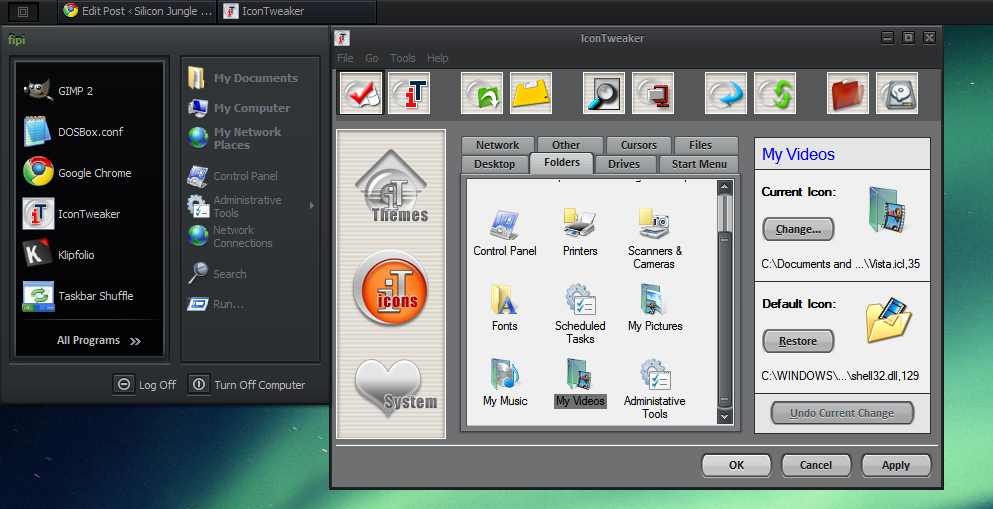Click the Apply button
The image size is (993, 509).
[896, 465]
